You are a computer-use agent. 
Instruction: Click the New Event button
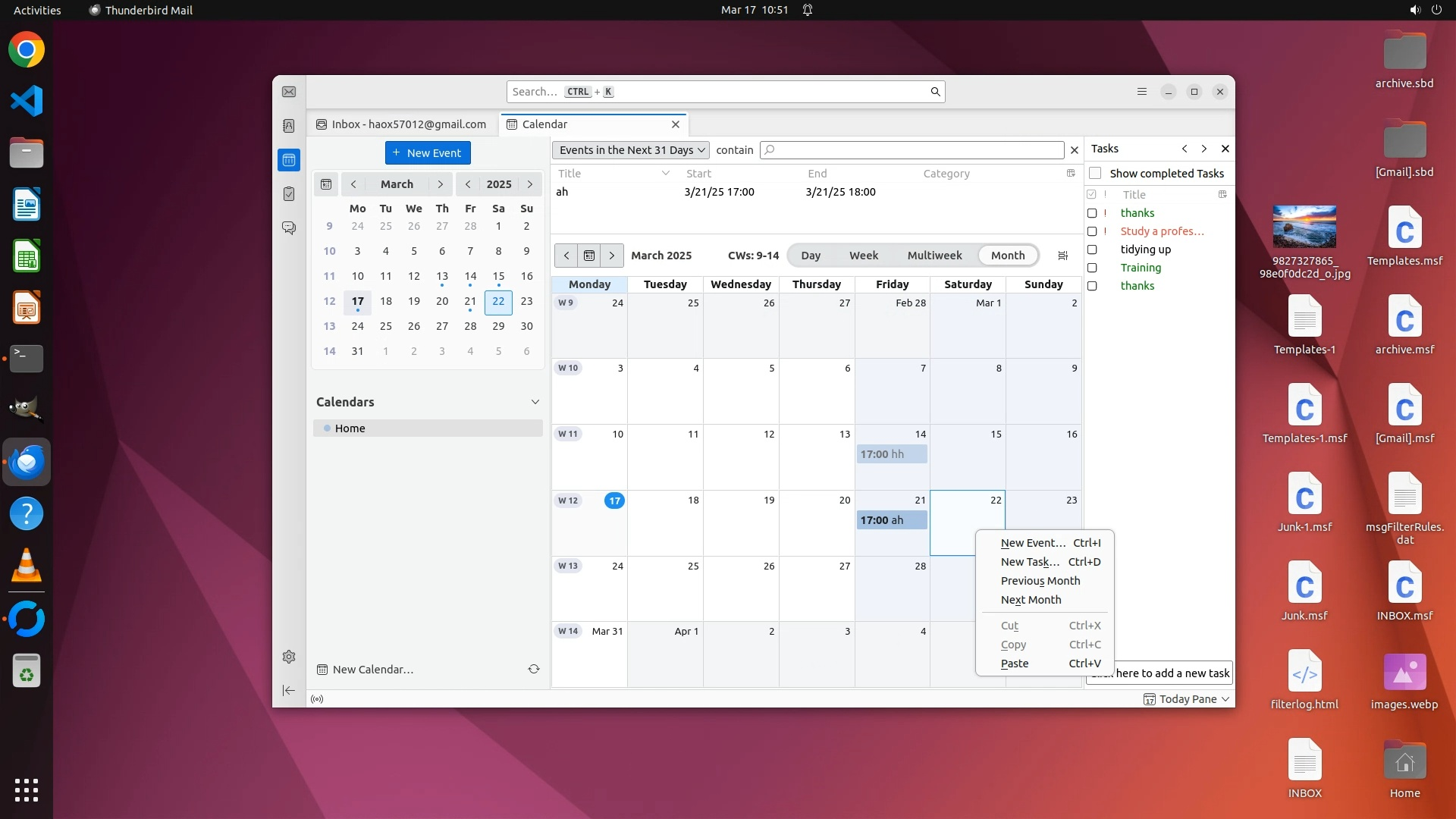click(428, 153)
